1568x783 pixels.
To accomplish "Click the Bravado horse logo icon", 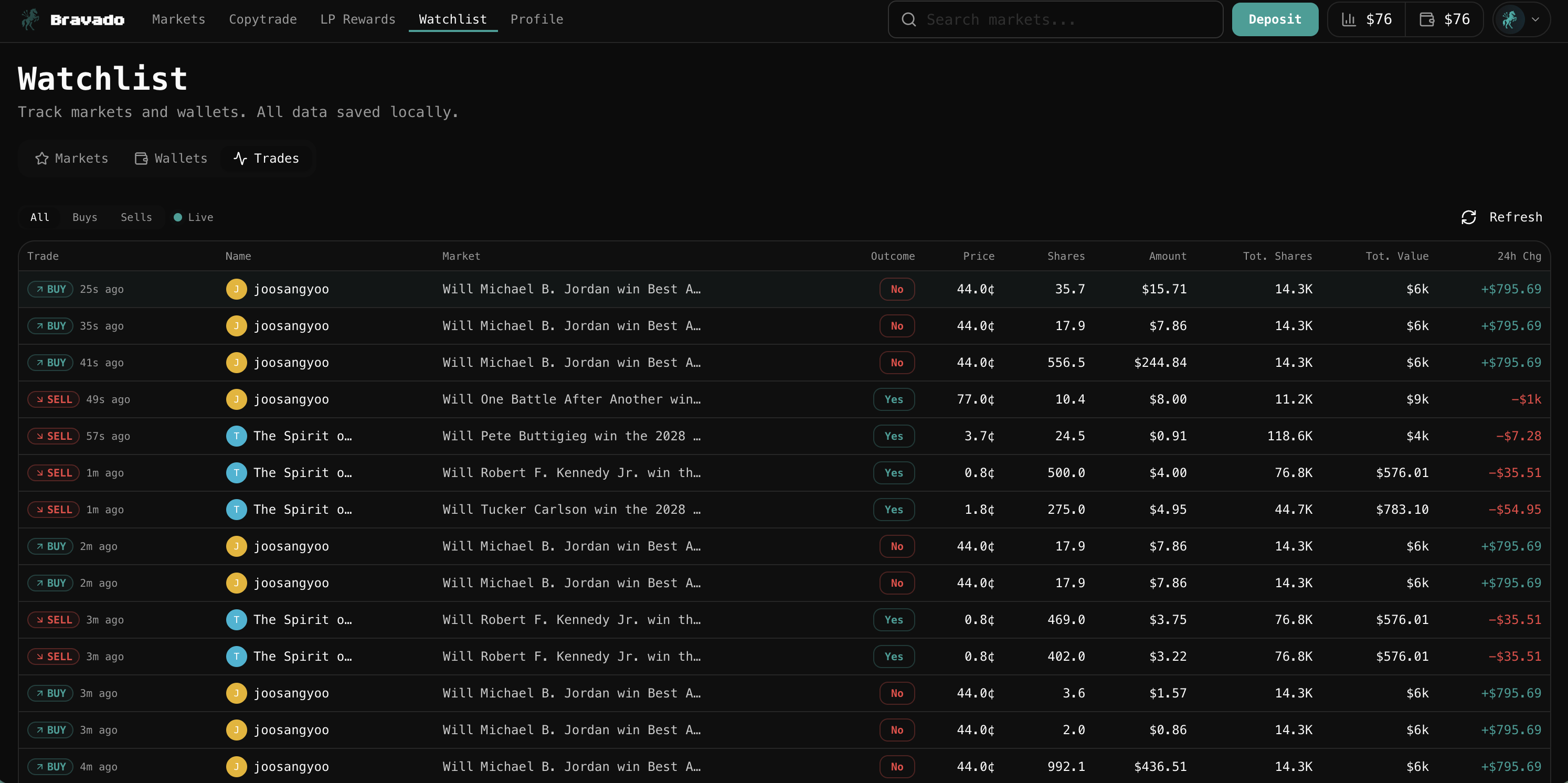I will (29, 19).
